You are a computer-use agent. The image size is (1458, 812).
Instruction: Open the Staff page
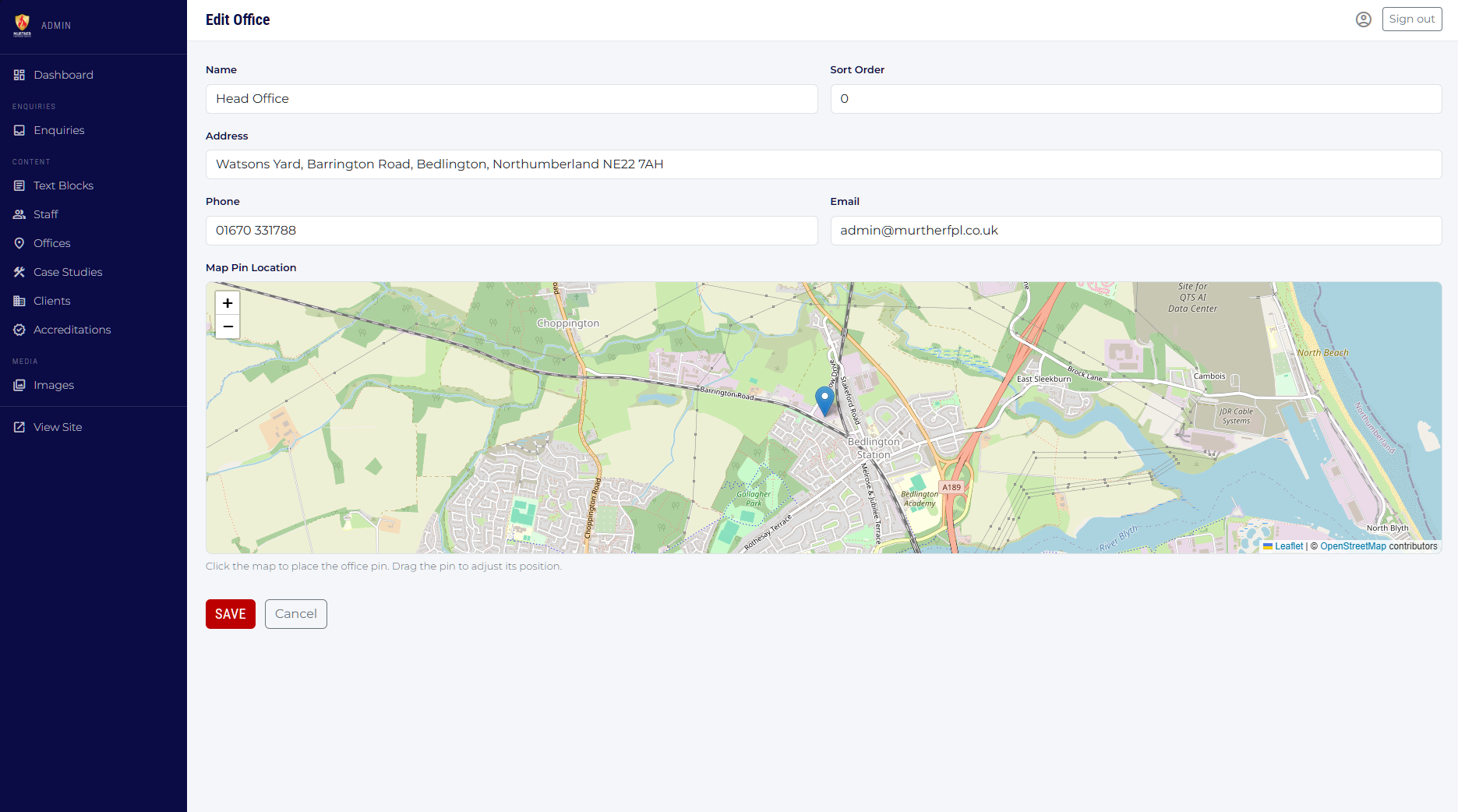(x=45, y=214)
